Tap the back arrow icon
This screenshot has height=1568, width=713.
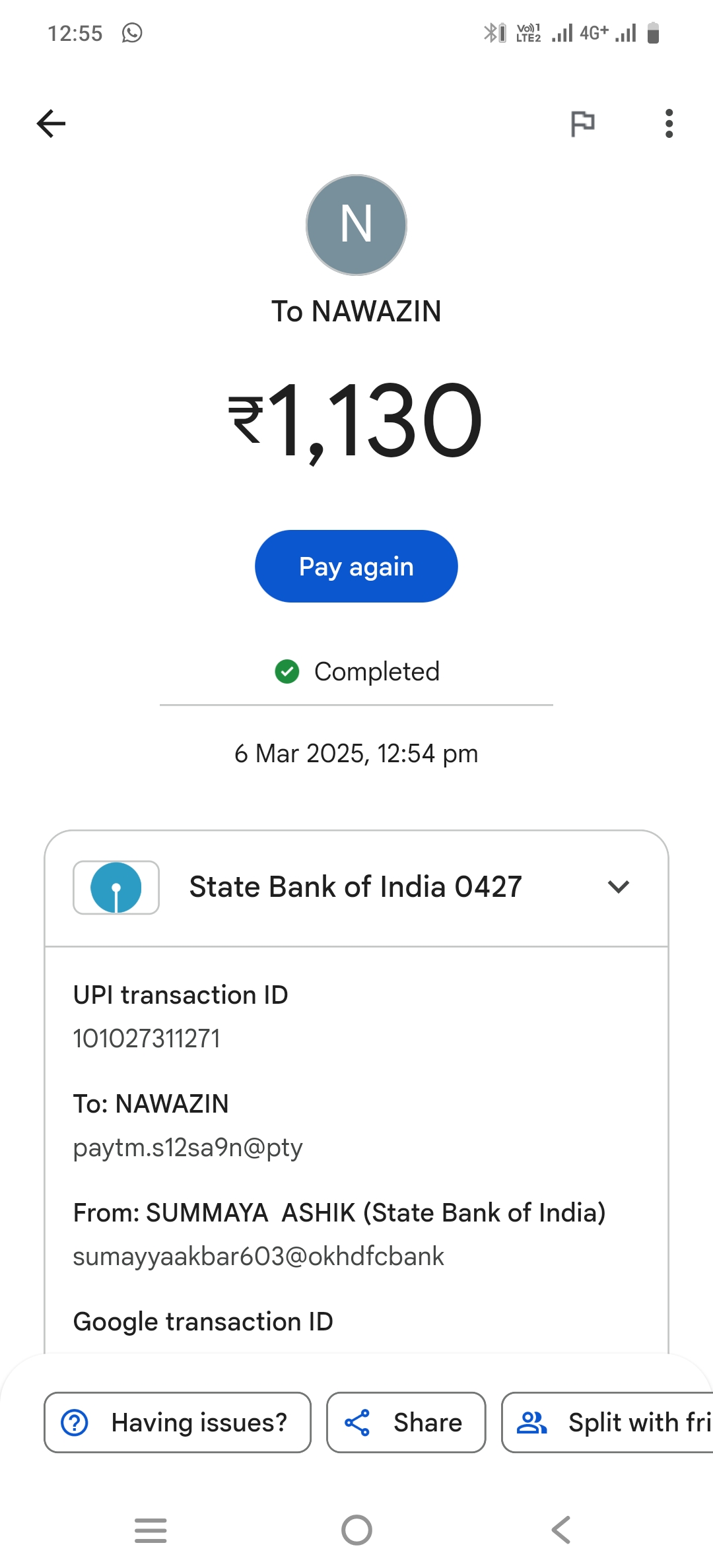point(51,123)
